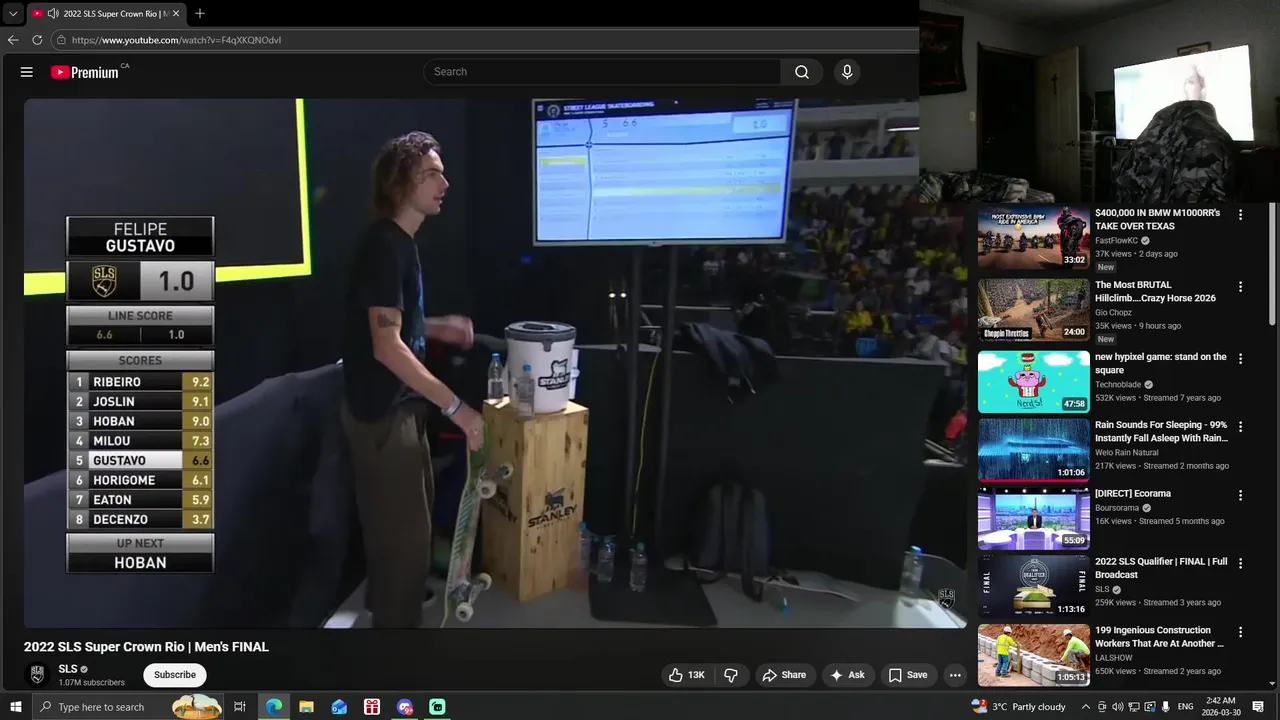This screenshot has height=720, width=1280.
Task: Click the search magnifier button
Action: [802, 72]
